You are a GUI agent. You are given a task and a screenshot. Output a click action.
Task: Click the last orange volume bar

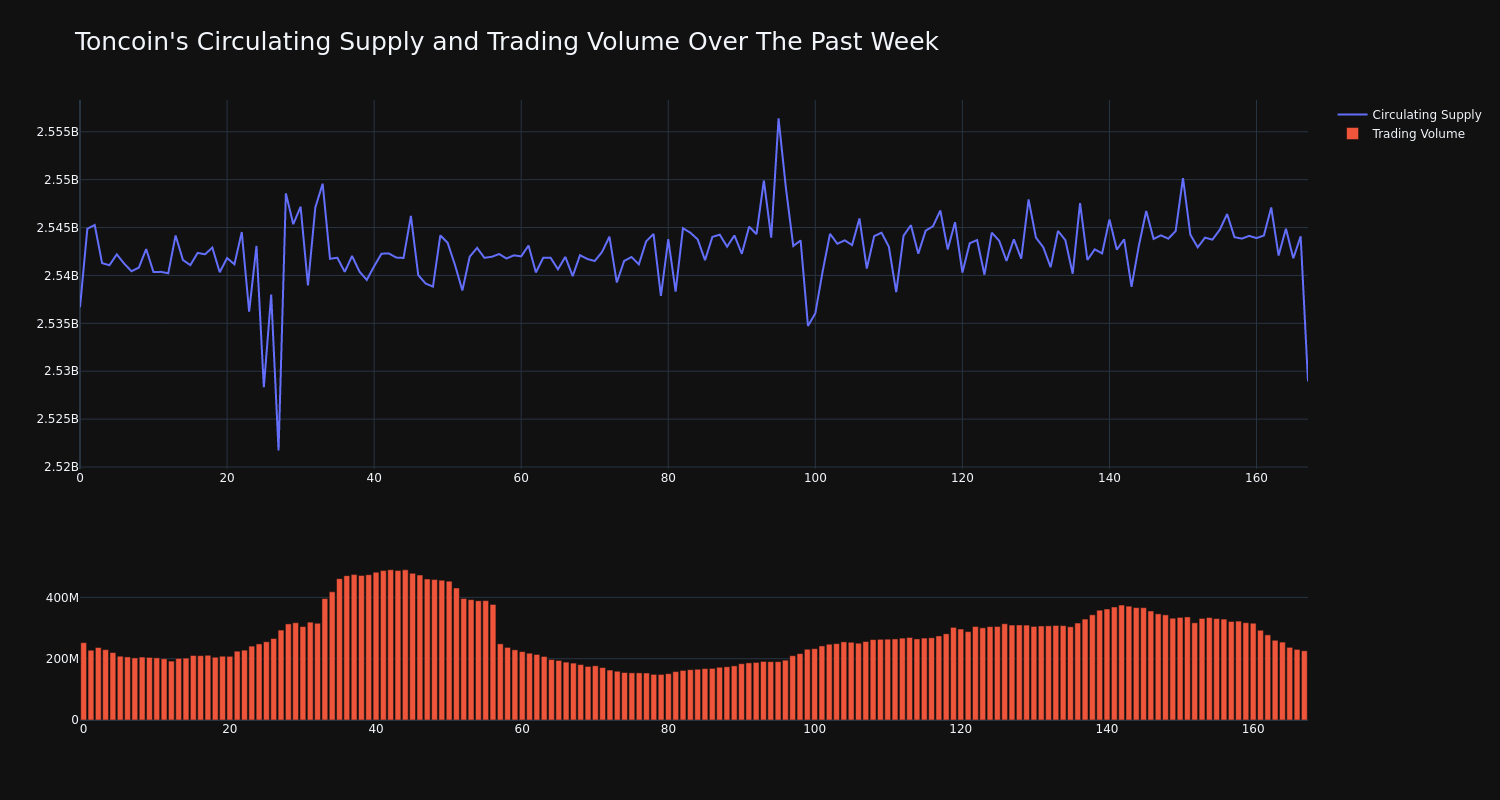(1304, 685)
